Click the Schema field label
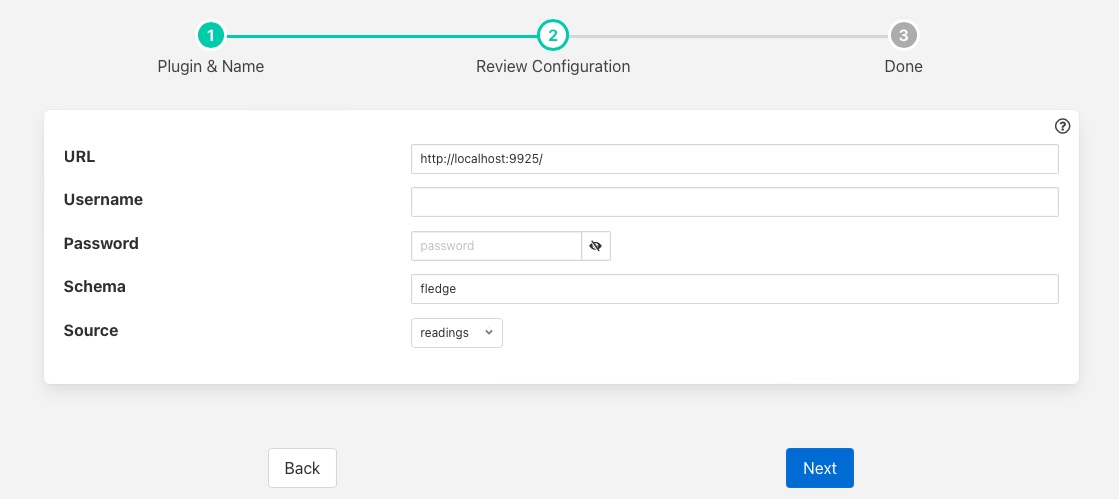Viewport: 1119px width, 499px height. pos(95,287)
